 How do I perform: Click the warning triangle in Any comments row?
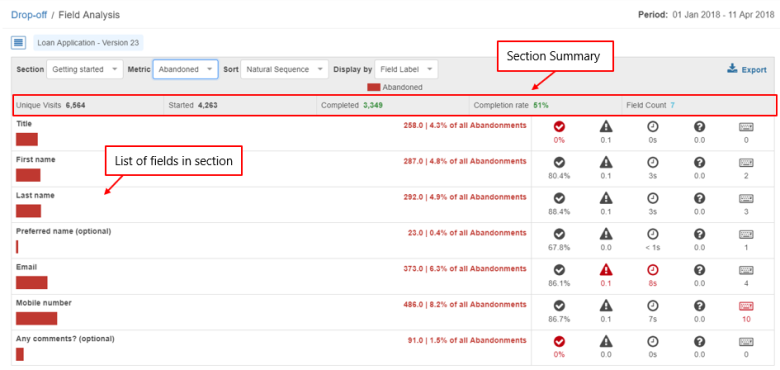click(x=605, y=341)
